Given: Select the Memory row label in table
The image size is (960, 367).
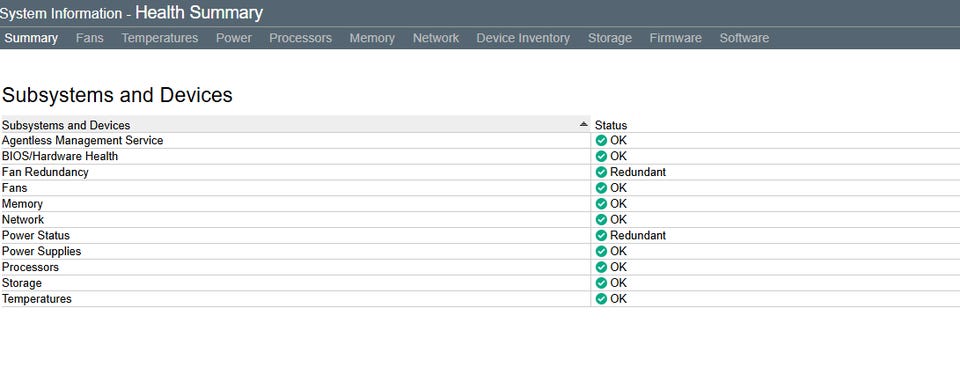Looking at the screenshot, I should pyautogui.click(x=23, y=203).
